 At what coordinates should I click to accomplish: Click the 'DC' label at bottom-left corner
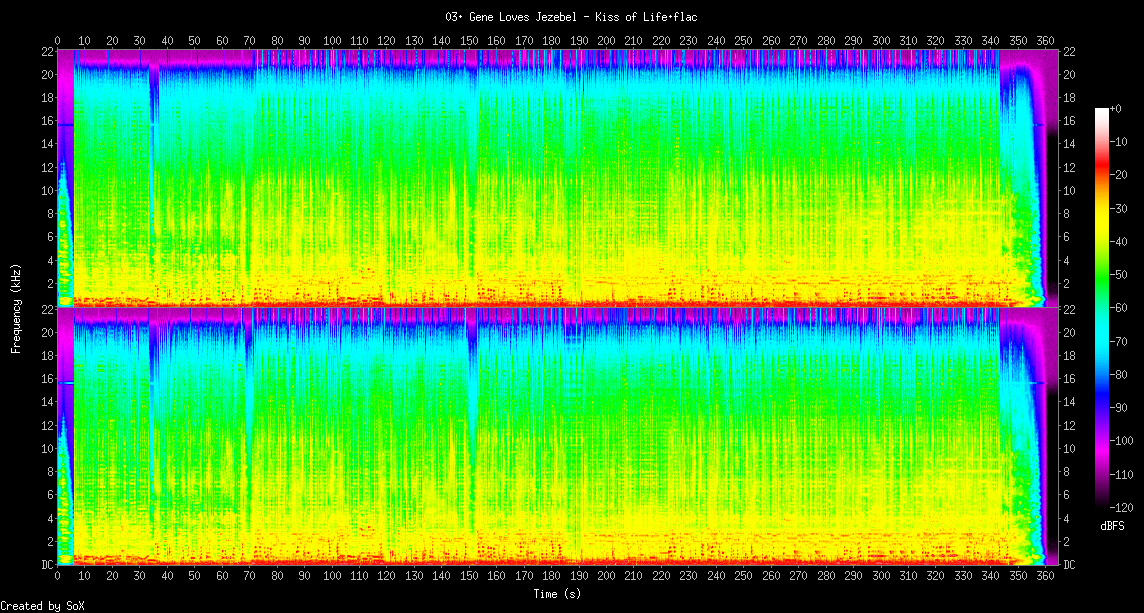46,565
